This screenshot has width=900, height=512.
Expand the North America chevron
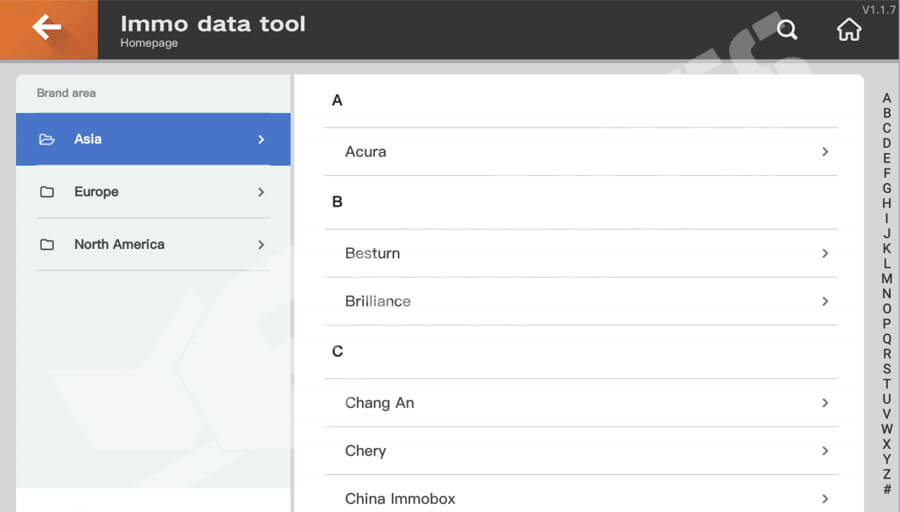(x=261, y=244)
